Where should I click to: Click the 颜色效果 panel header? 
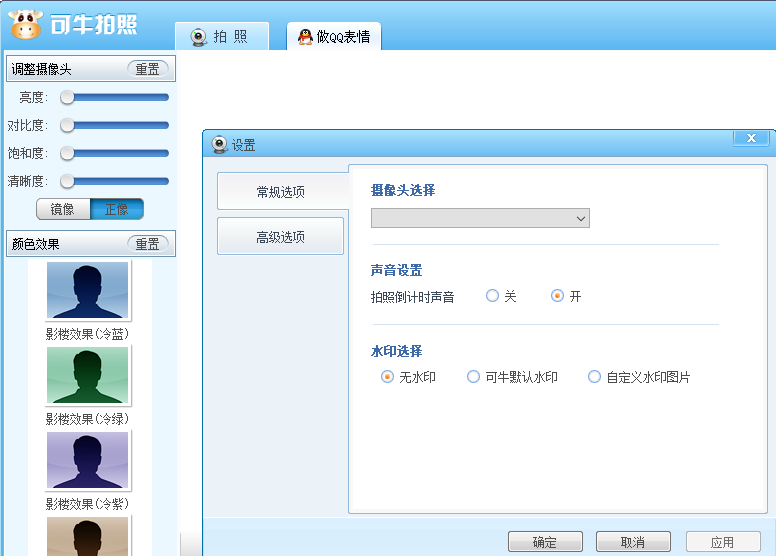tap(91, 244)
